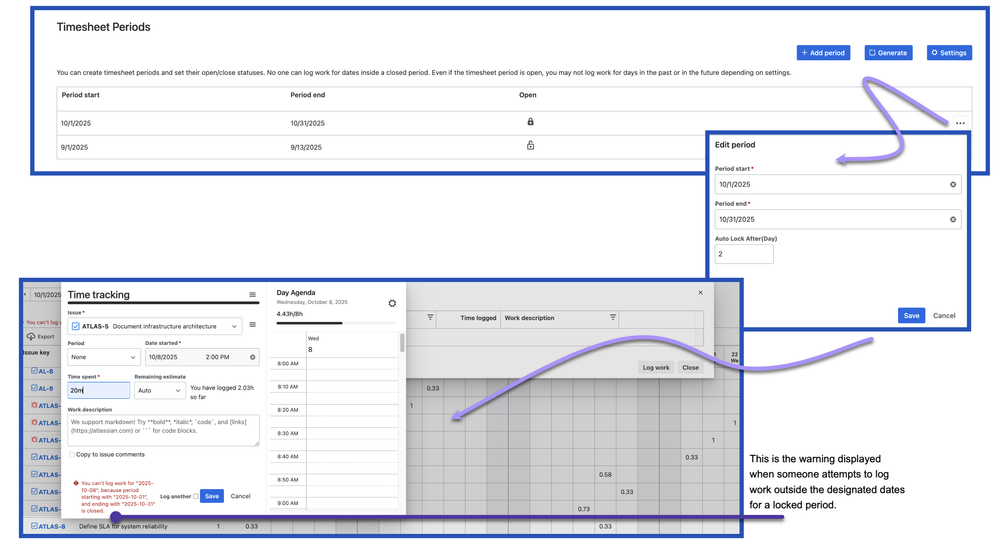Open Timesheet Periods Settings

pyautogui.click(x=949, y=53)
